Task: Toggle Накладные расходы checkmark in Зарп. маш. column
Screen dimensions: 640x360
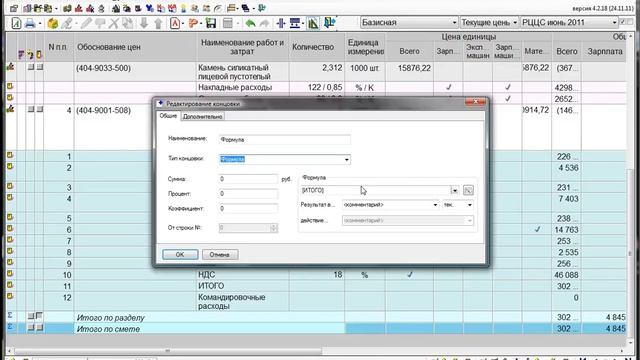Action: 507,87
